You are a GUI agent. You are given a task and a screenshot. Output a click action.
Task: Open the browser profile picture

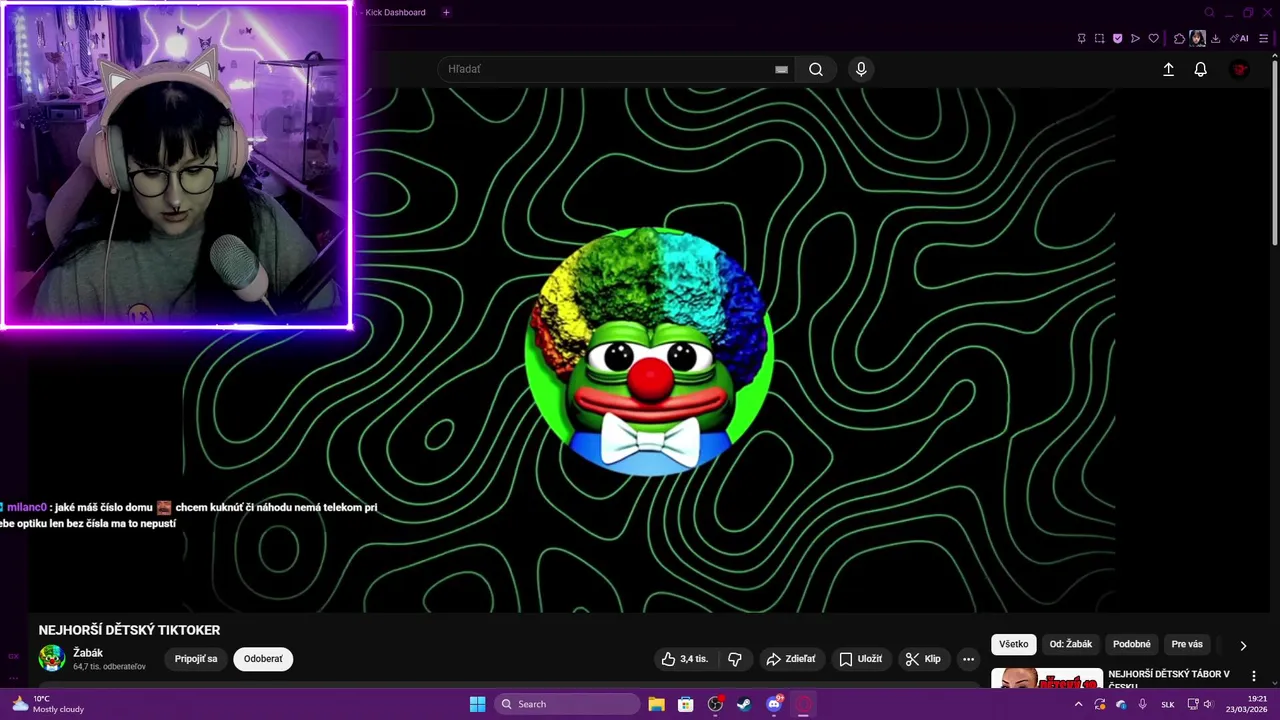[1197, 39]
